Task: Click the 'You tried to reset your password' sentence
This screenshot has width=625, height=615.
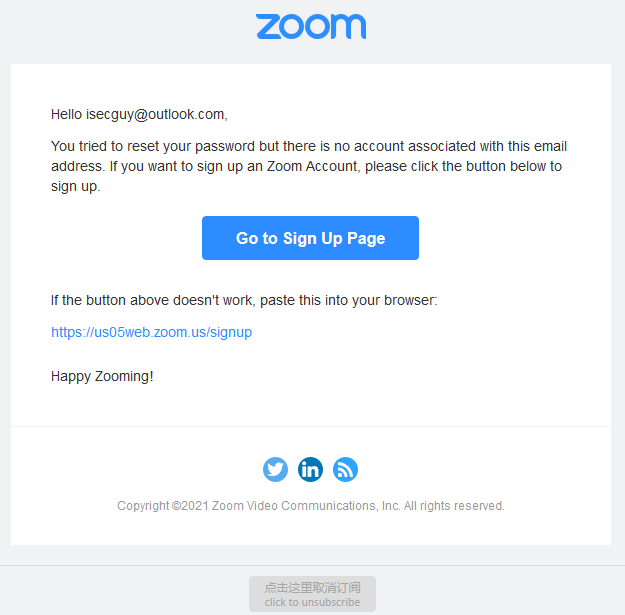Action: click(153, 146)
